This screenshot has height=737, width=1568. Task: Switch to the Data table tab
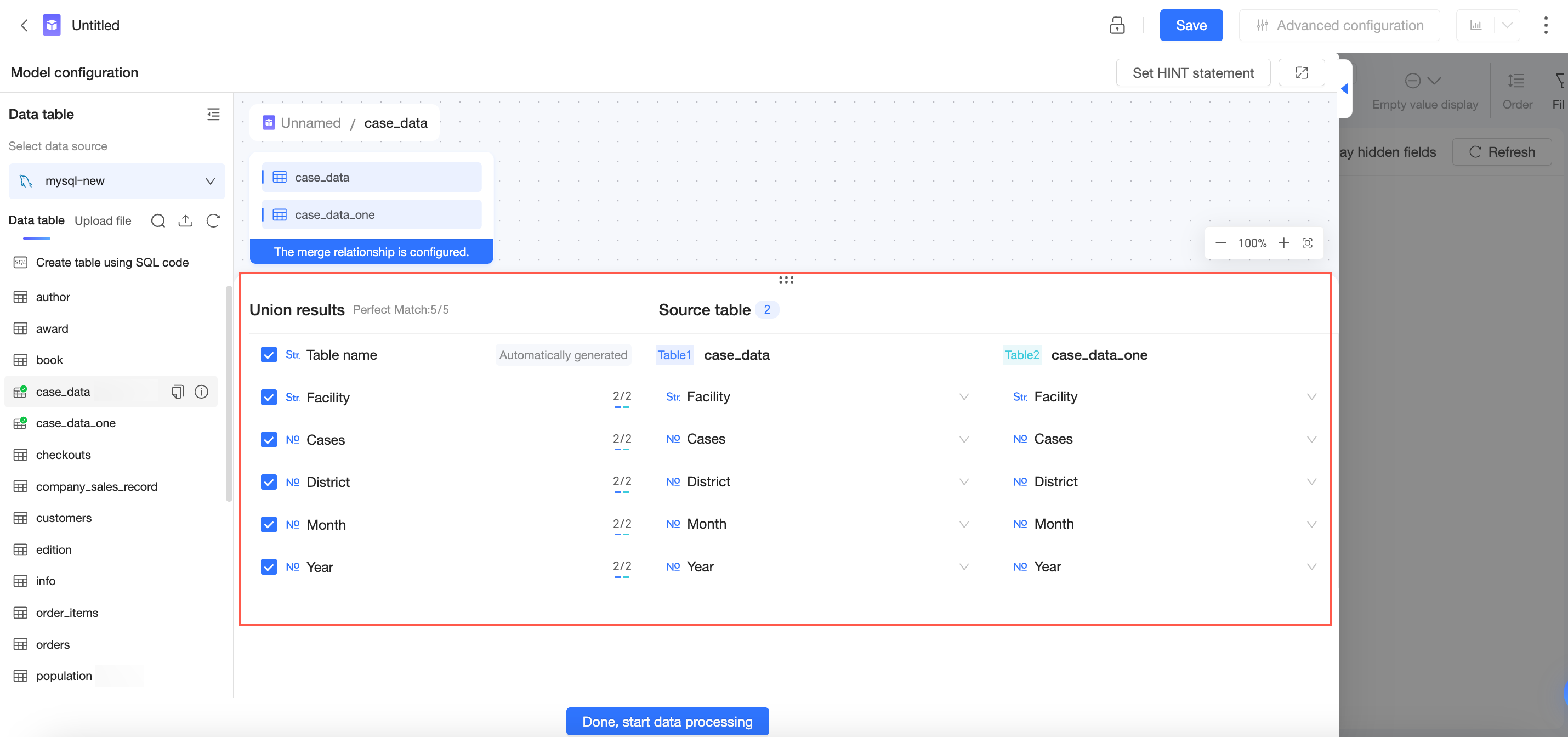[x=37, y=220]
